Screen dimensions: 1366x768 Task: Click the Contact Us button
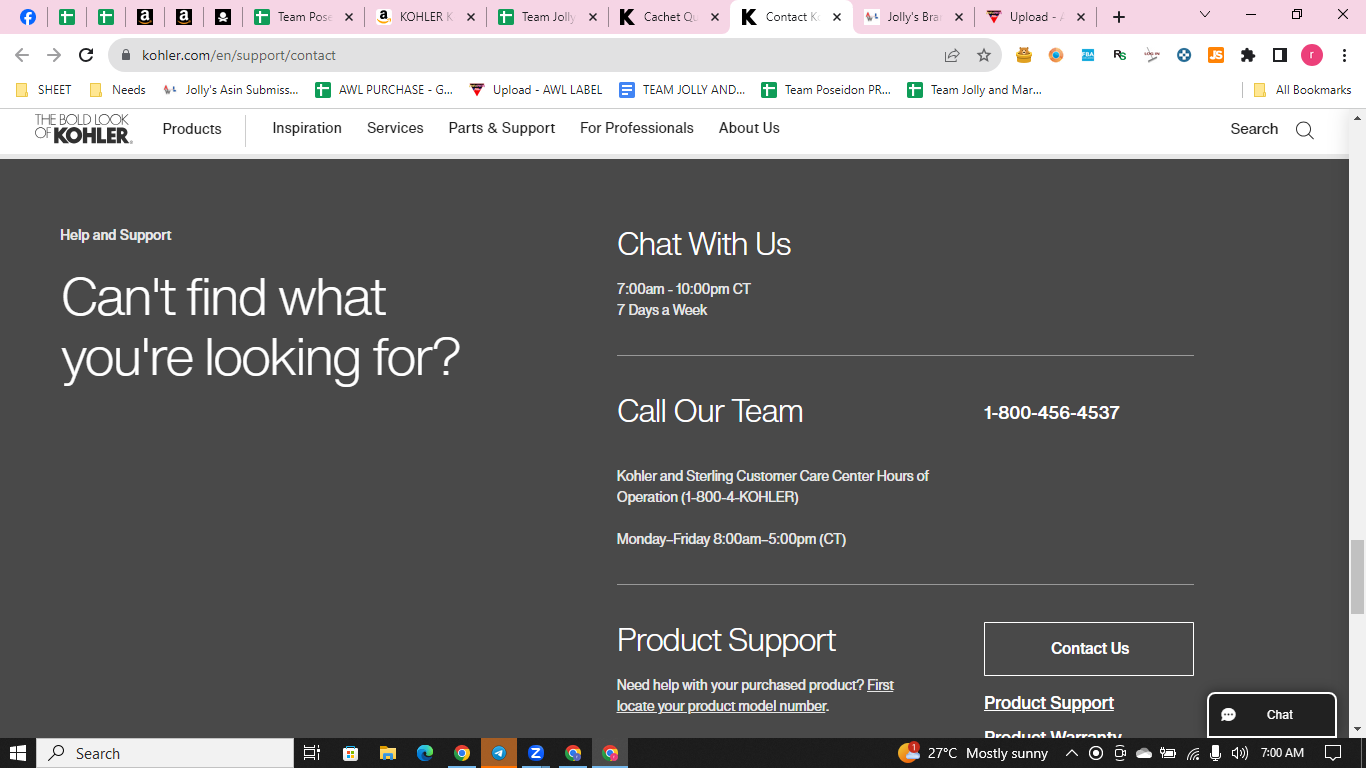coord(1089,649)
